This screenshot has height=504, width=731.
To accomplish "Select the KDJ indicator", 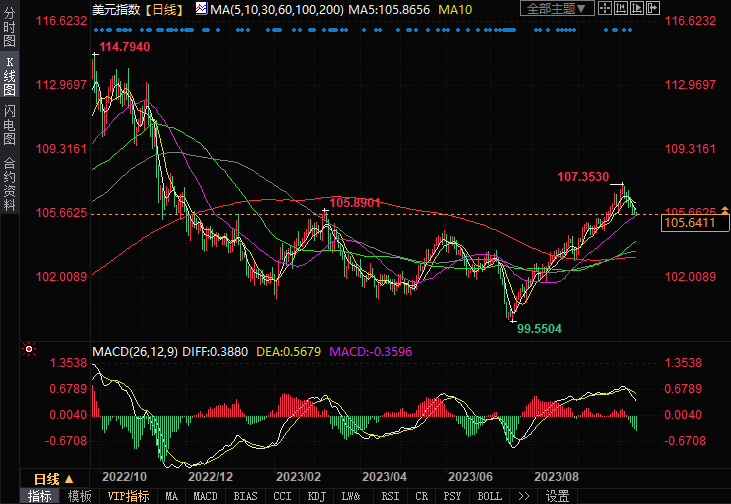I will tap(316, 496).
